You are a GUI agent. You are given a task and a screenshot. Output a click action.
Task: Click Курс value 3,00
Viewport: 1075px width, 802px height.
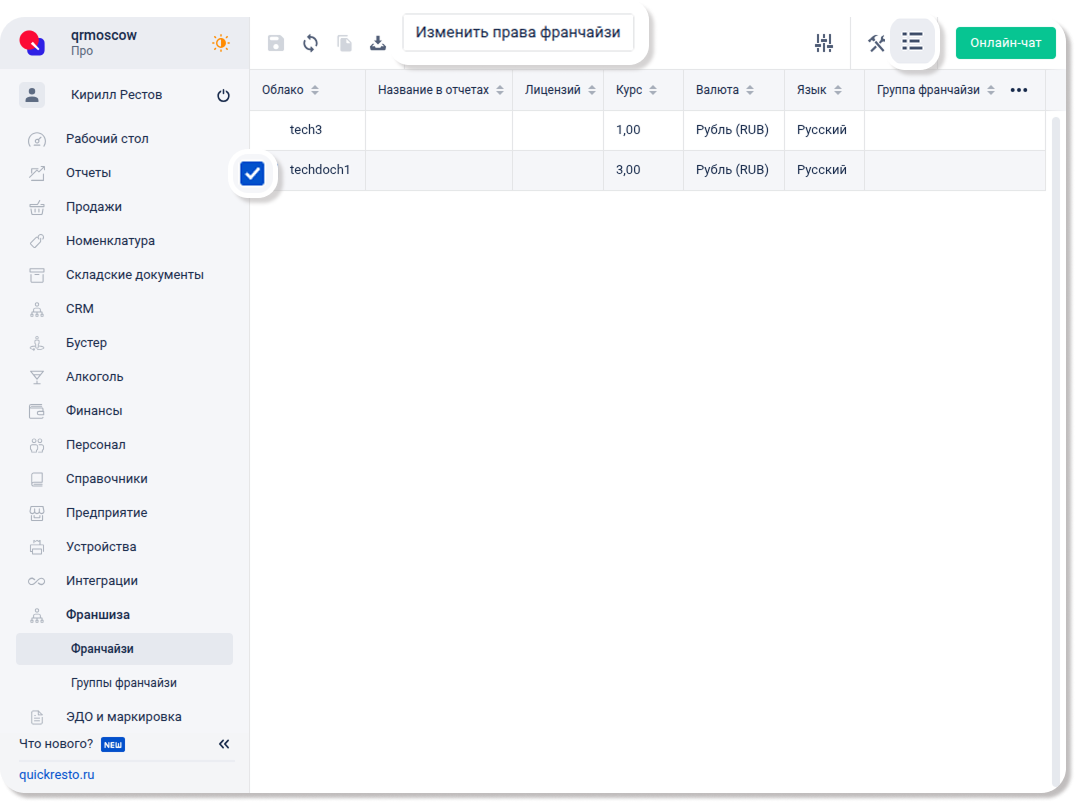(628, 169)
